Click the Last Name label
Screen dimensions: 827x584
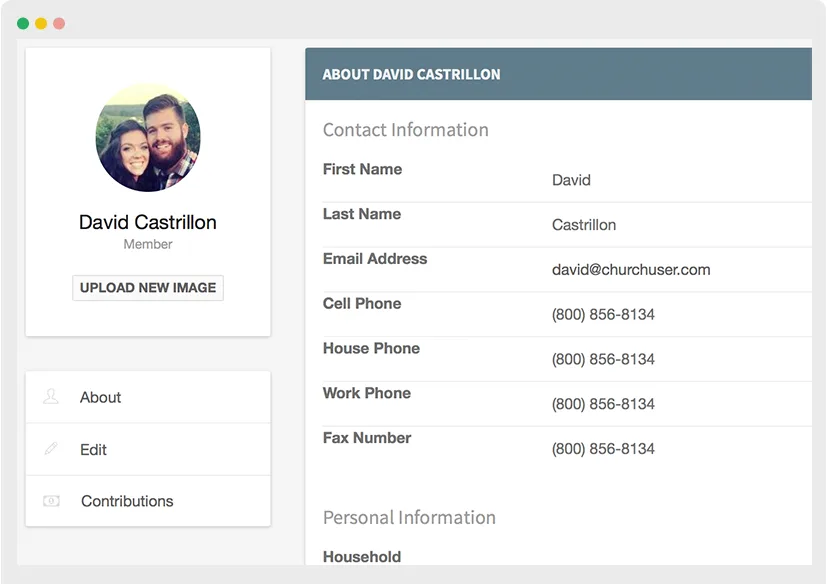pos(362,214)
